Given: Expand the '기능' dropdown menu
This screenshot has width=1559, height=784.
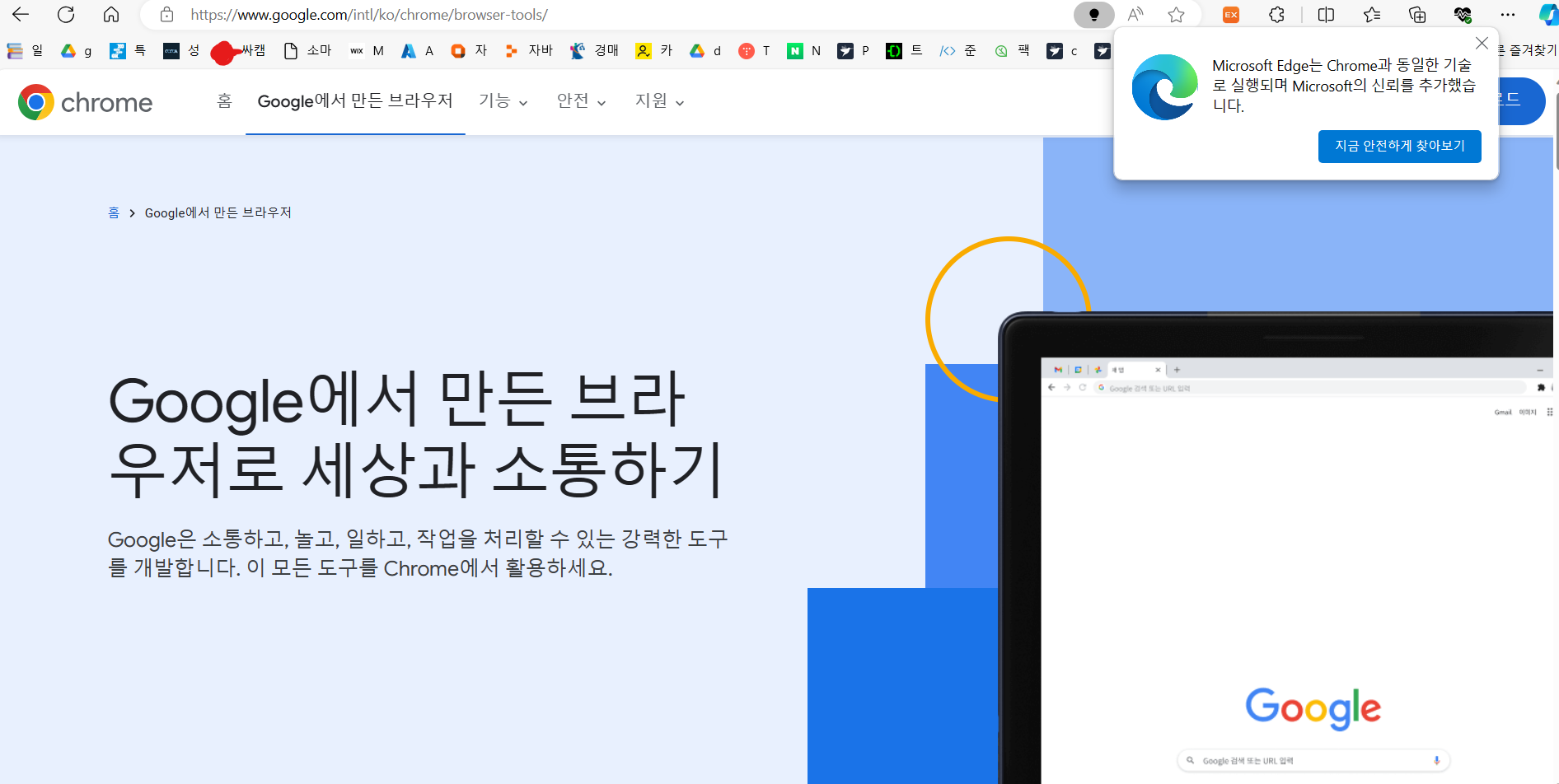Looking at the screenshot, I should (503, 101).
